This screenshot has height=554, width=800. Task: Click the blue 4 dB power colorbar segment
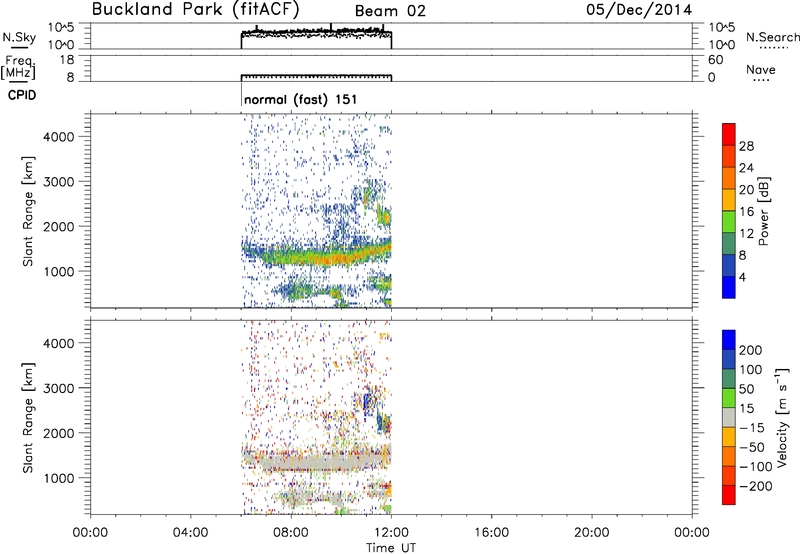pyautogui.click(x=729, y=287)
